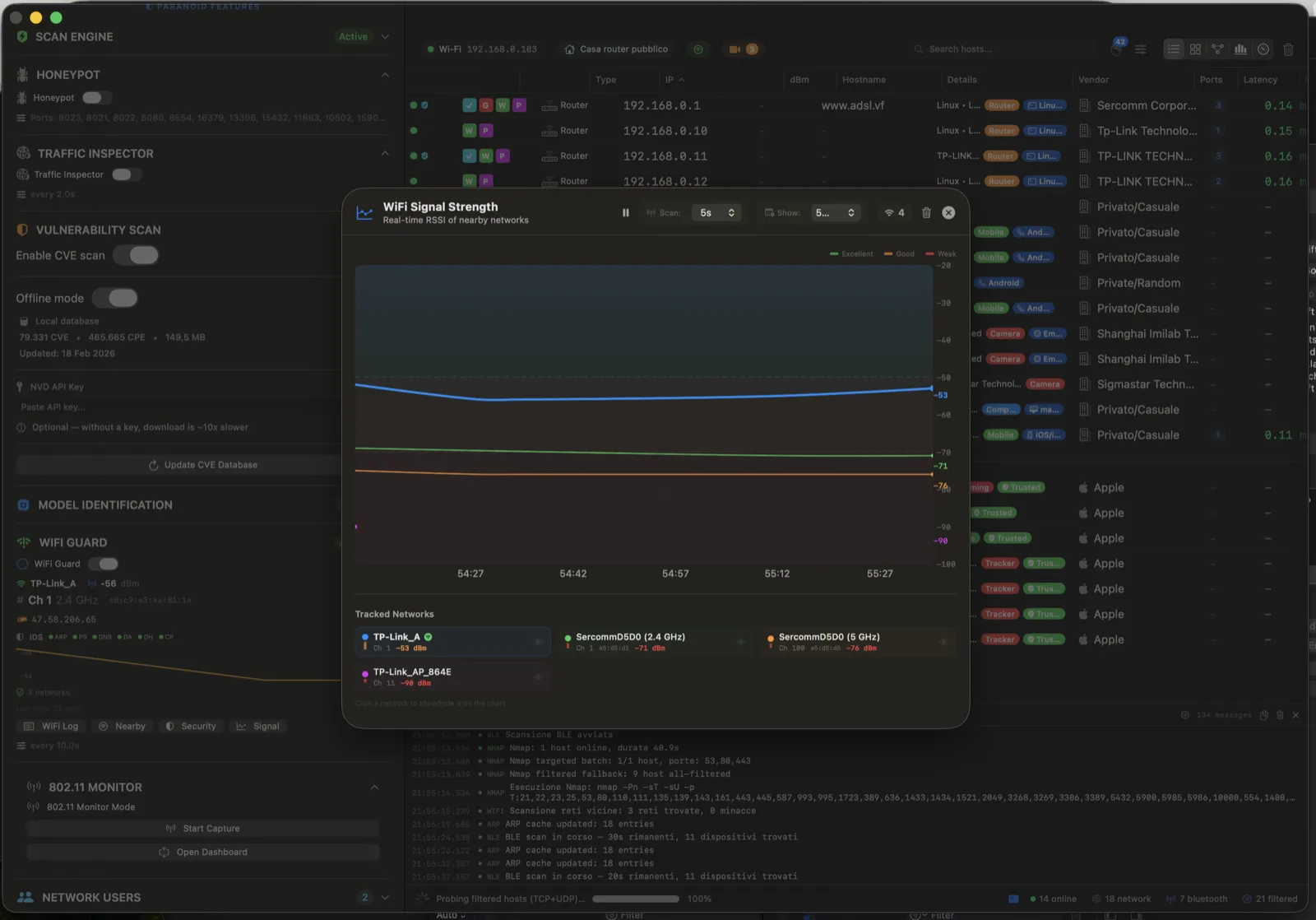1316x920 pixels.
Task: Open the Nearby tab in WiFi Guard
Action: coord(123,727)
